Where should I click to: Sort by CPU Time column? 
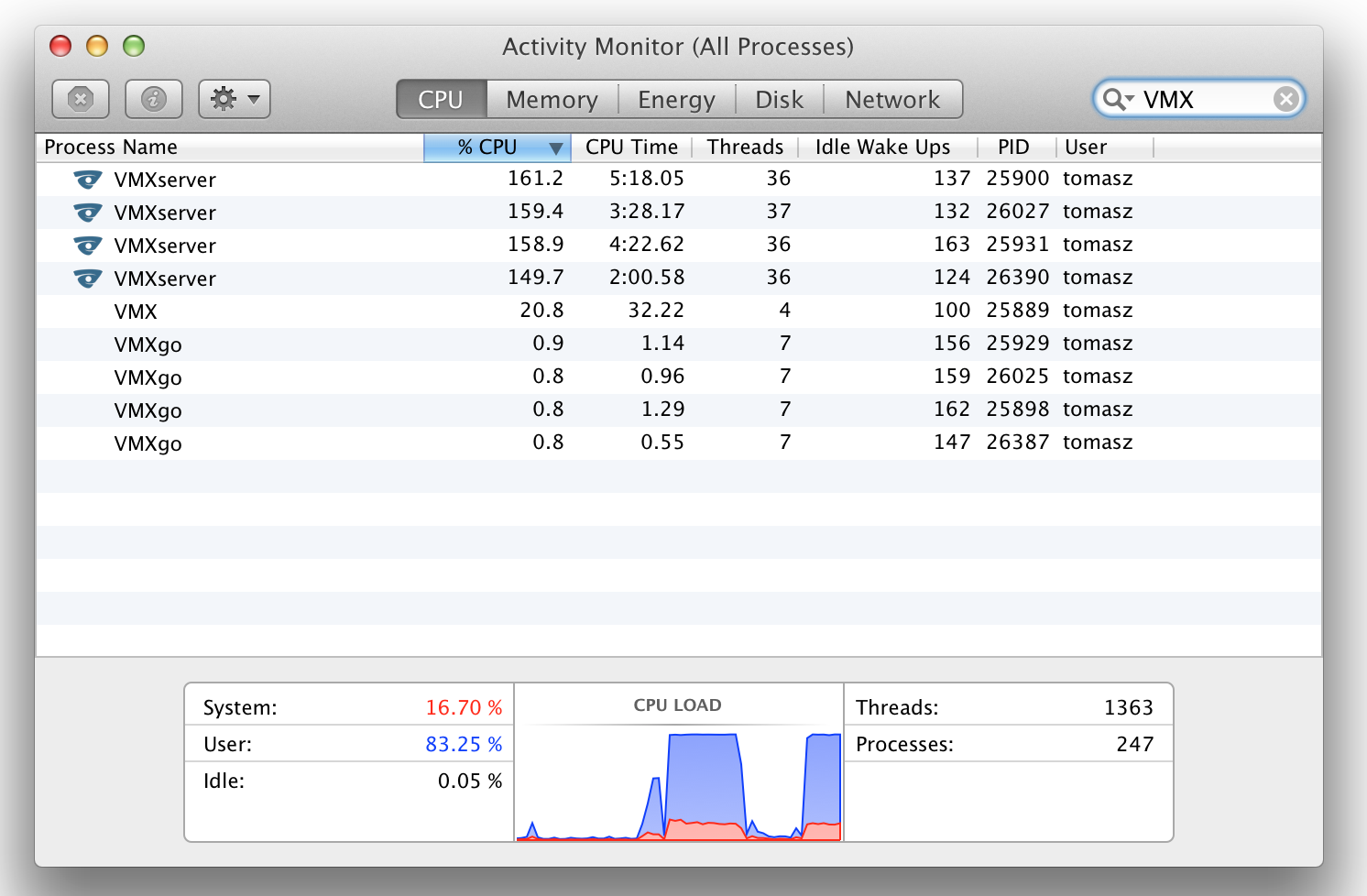[x=631, y=148]
